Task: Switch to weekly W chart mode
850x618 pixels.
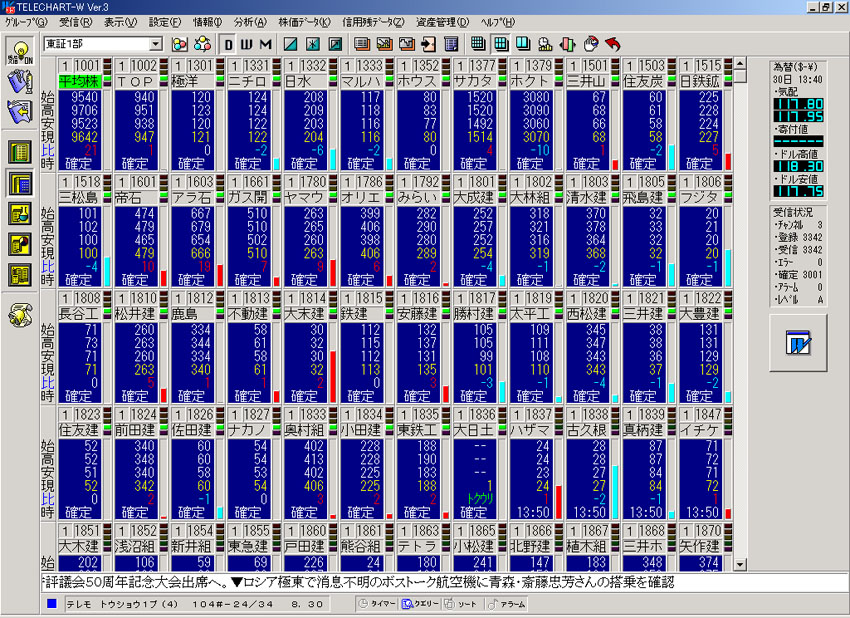Action: pos(246,44)
